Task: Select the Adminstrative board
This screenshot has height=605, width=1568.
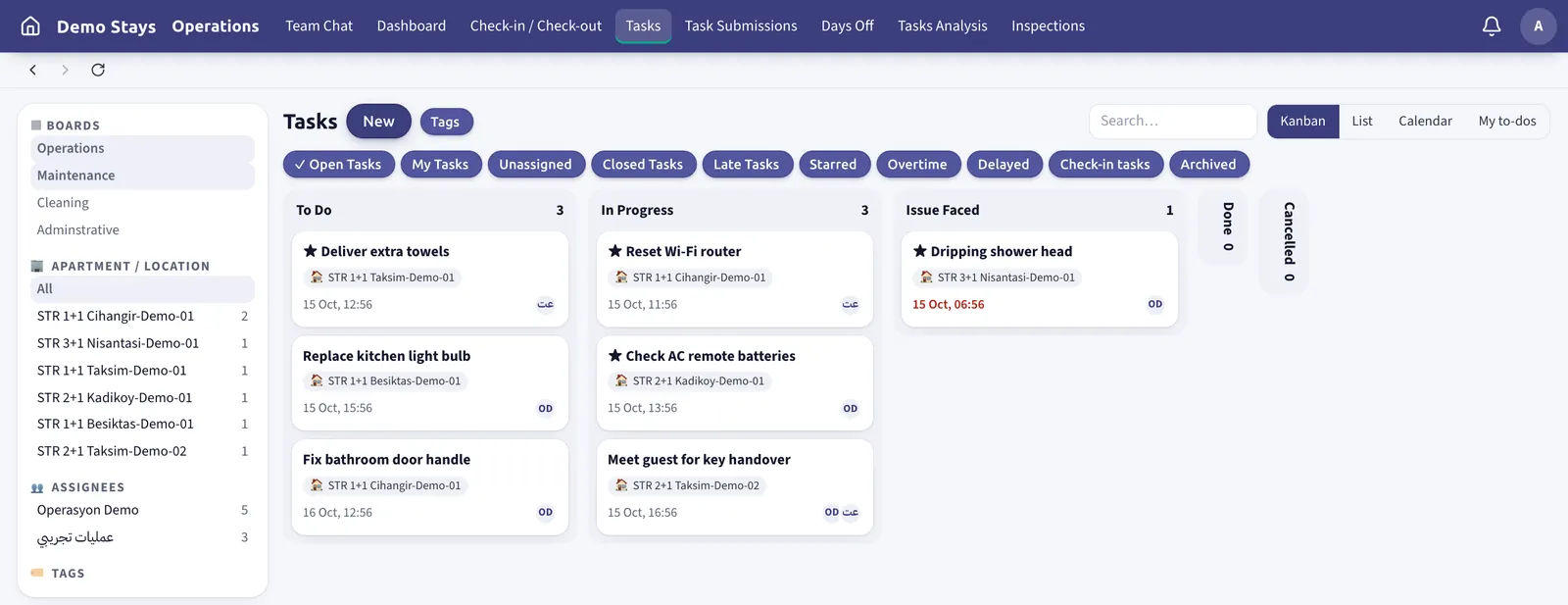Action: 142,230
